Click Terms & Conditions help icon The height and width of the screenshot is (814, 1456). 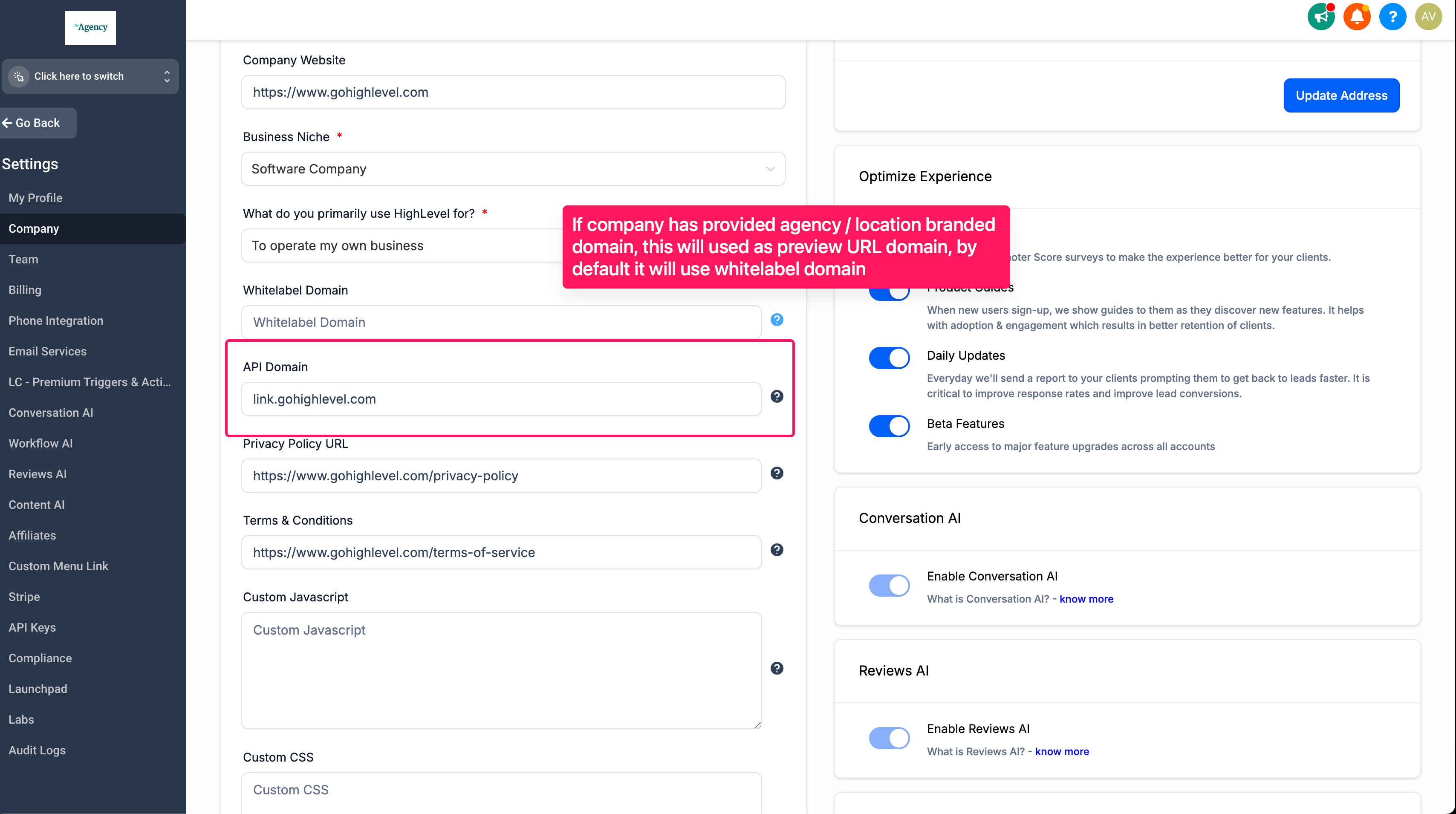[777, 550]
